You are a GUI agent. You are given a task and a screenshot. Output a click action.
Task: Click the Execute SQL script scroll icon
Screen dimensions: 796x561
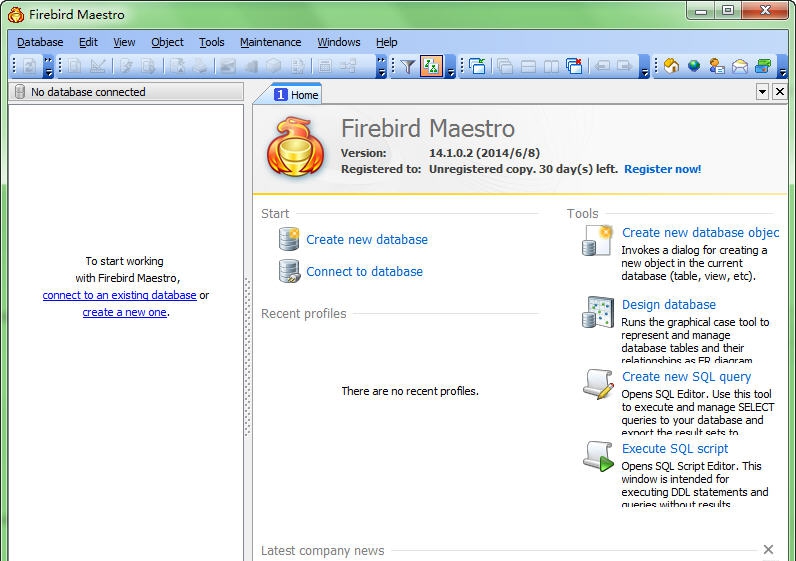[x=598, y=456]
